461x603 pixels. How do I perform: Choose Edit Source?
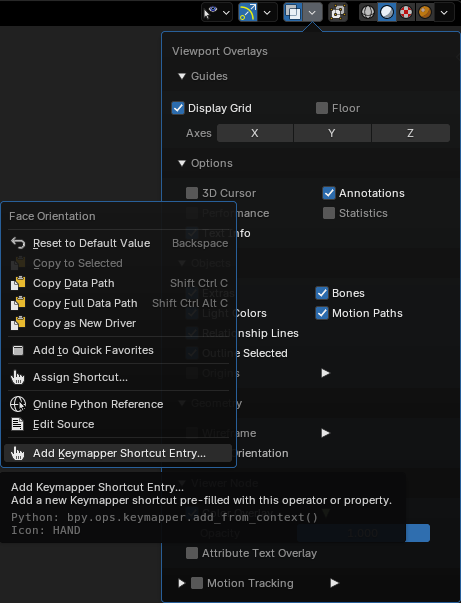pos(118,424)
